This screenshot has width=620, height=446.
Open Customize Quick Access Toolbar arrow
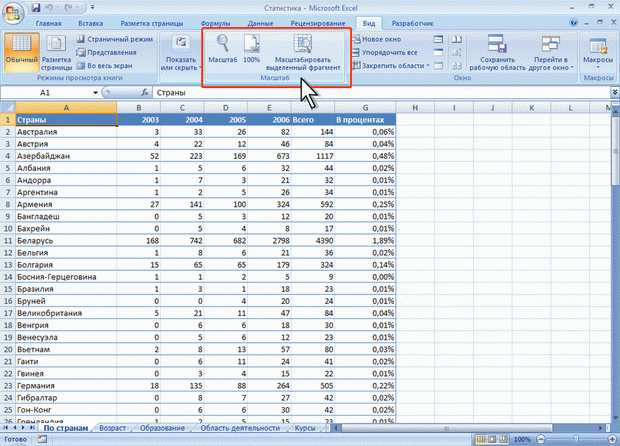(93, 8)
